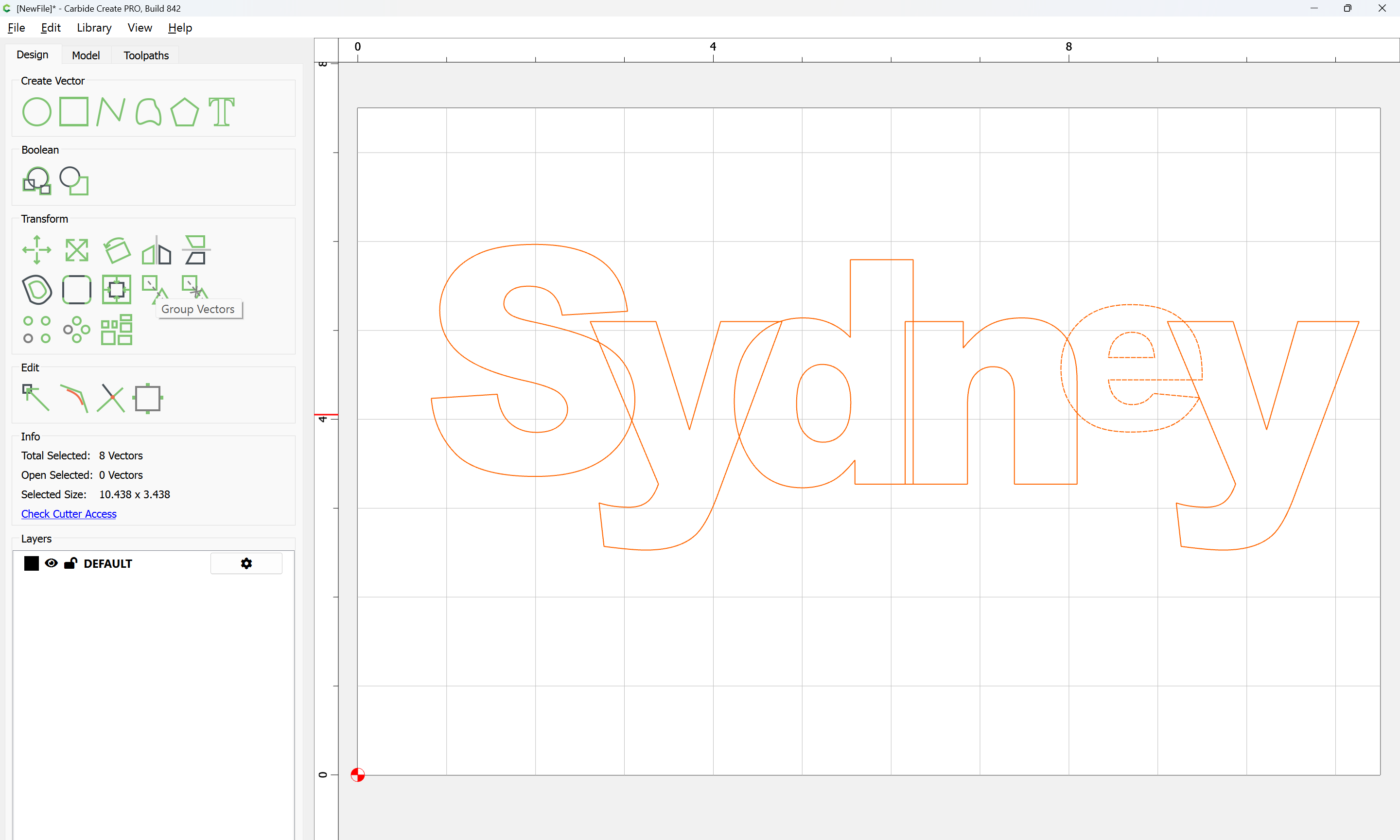Open DEFAULT layer settings gear
Screen dimensions: 1400x840
246,563
